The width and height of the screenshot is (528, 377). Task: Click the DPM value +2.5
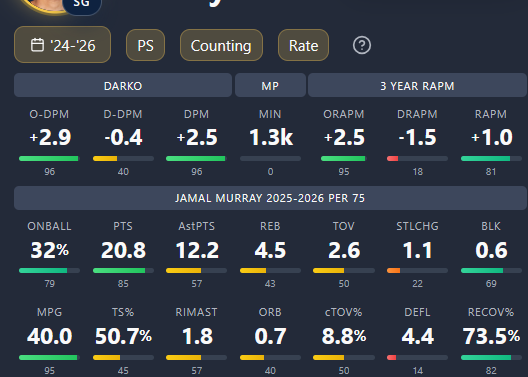pyautogui.click(x=197, y=137)
